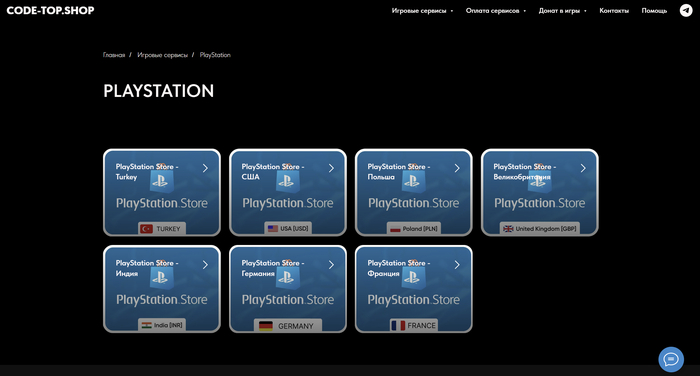Click the chevron on PlayStation Store Германия card
Screen dimensions: 700x376
pyautogui.click(x=331, y=265)
